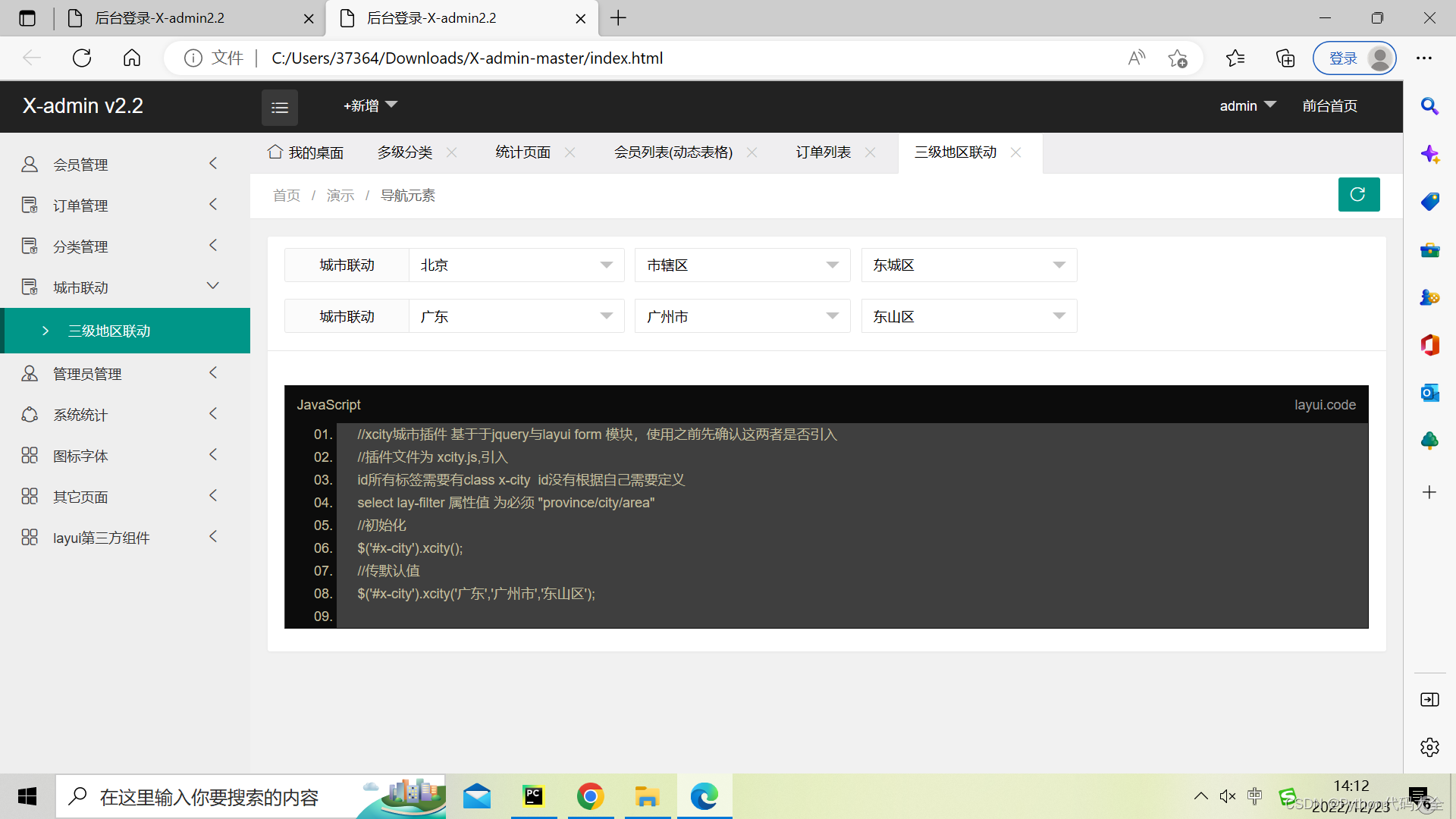This screenshot has width=1456, height=819.
Task: Click the home icon on 我的桌面 tab
Action: [275, 152]
